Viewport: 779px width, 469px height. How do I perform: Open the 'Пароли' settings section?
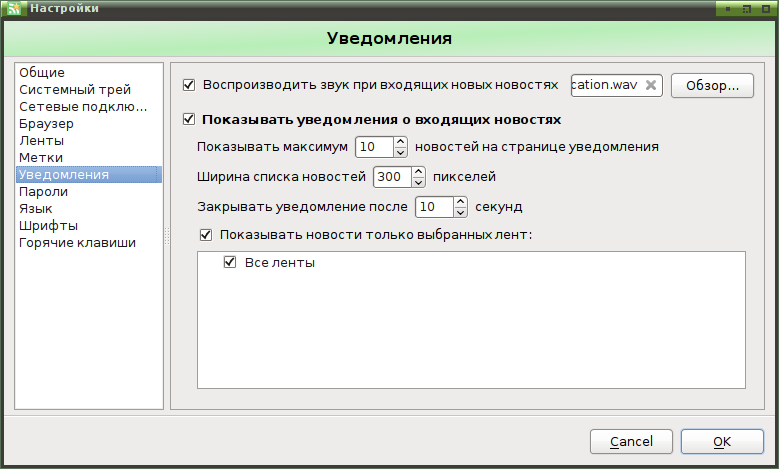(89, 192)
